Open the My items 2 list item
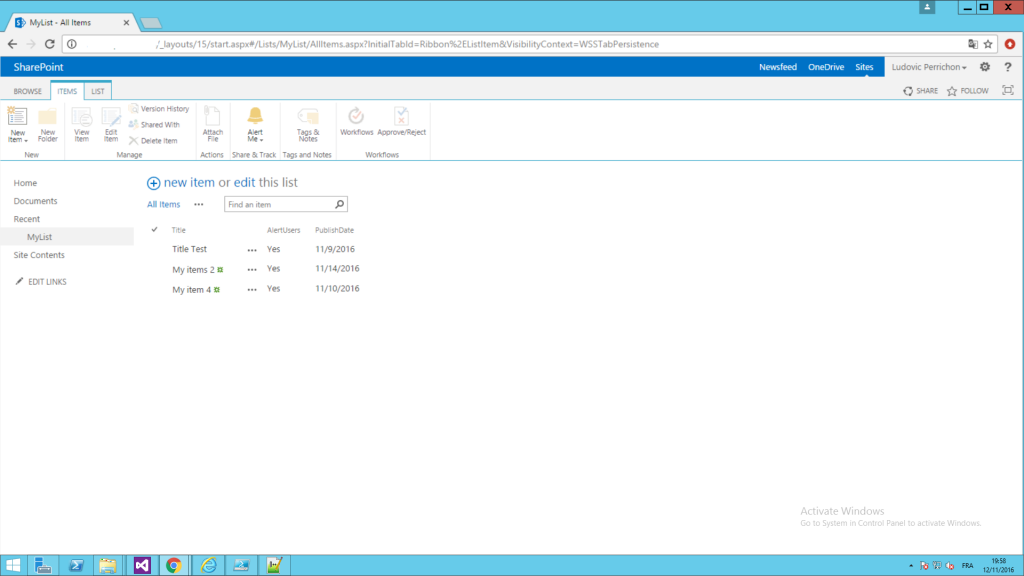The height and width of the screenshot is (576, 1024). (193, 269)
